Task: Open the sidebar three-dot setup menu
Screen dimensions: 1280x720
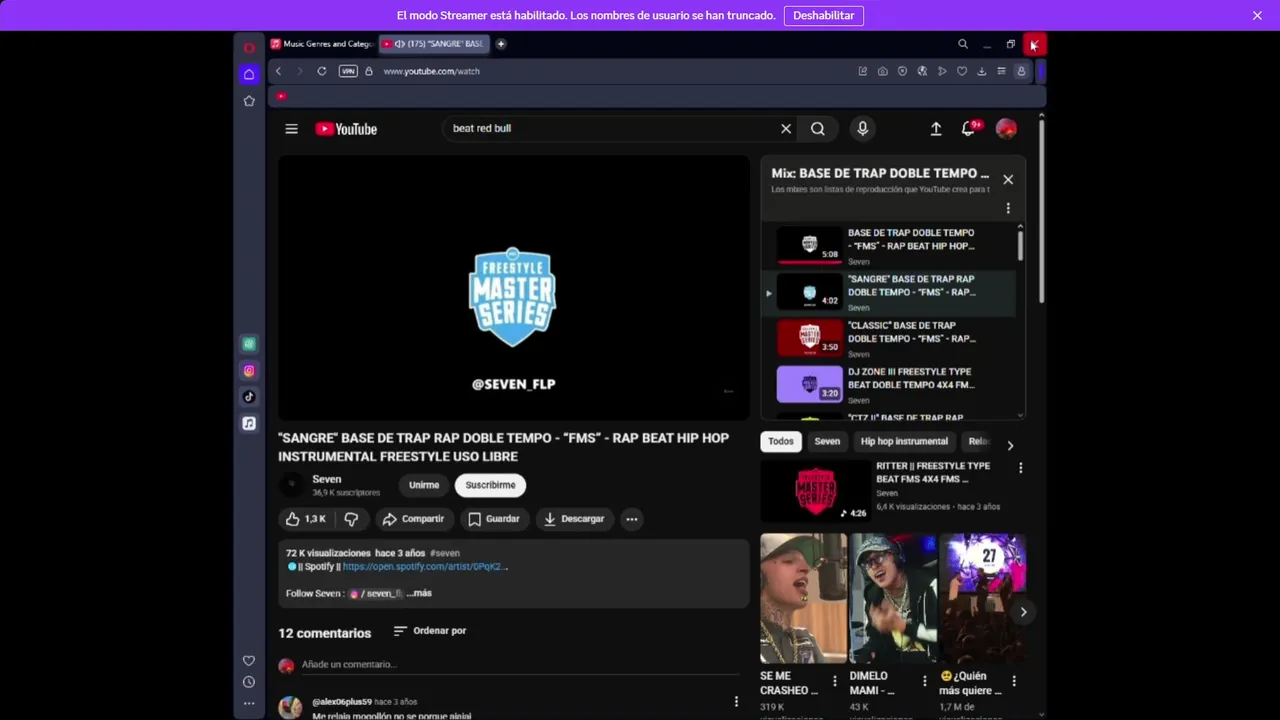Action: click(249, 703)
